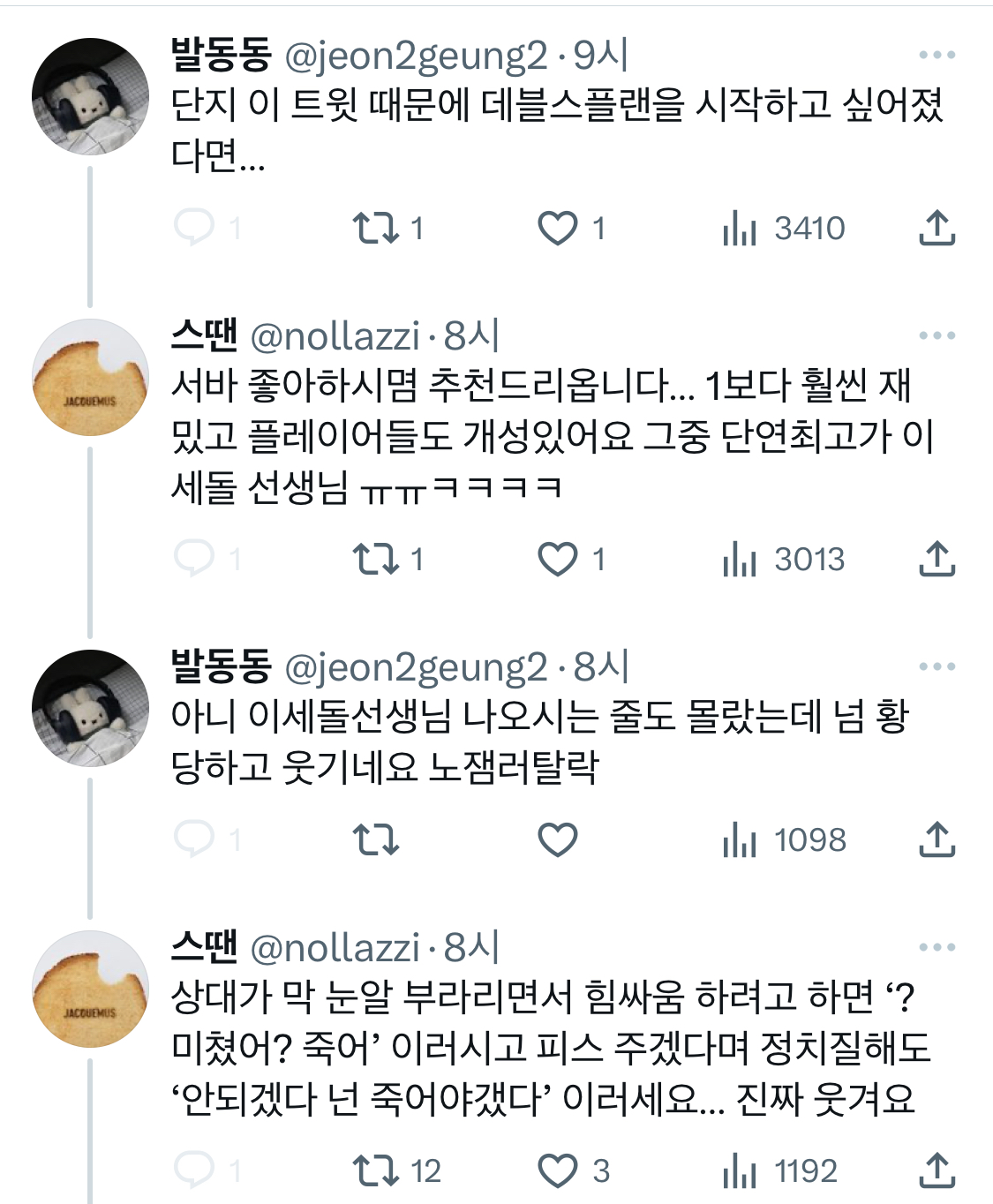Like the tweet with 1098 views

pyautogui.click(x=558, y=839)
